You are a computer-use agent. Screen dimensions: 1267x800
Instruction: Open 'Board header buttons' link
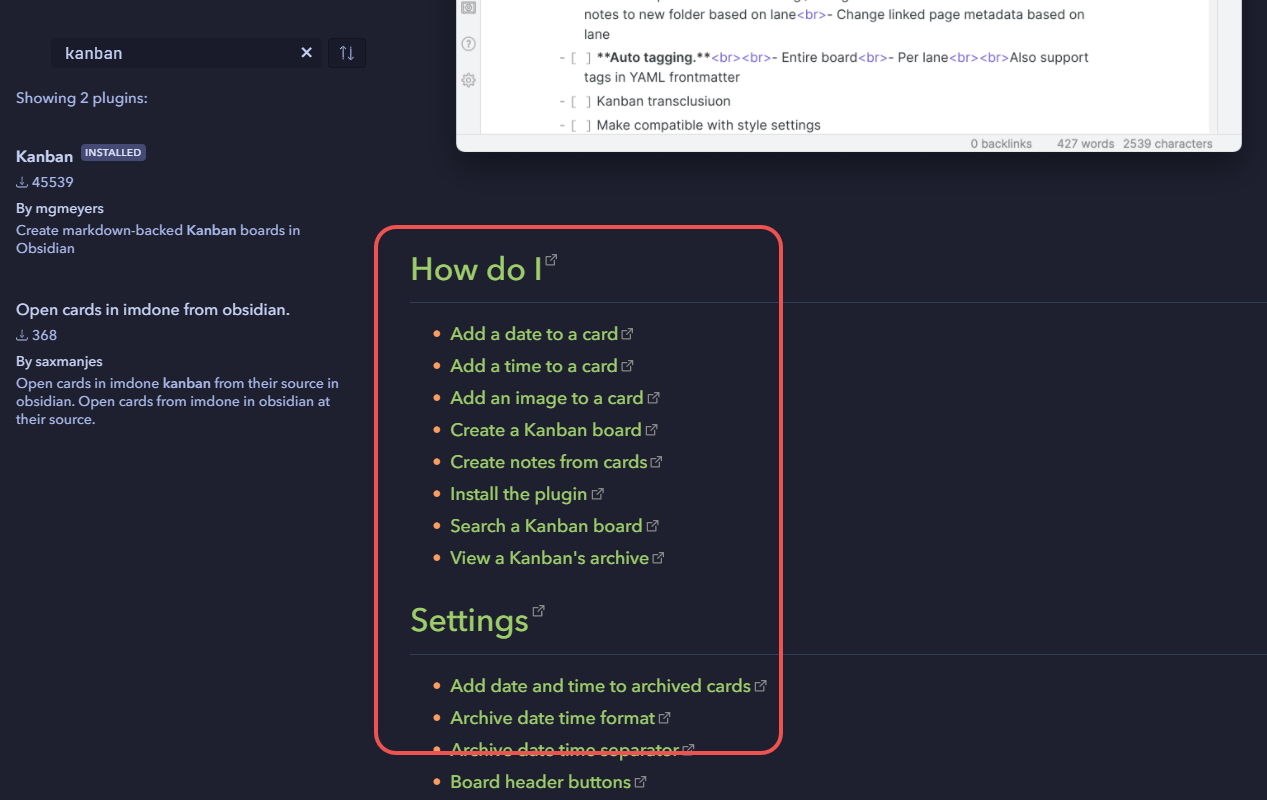coord(540,781)
